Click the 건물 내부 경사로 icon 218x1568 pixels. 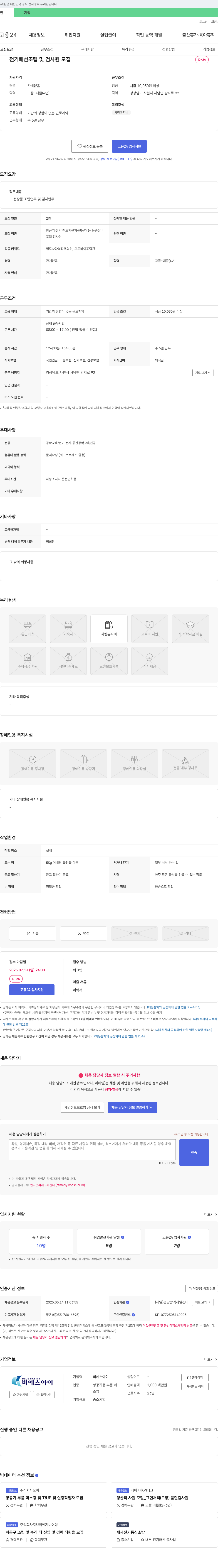click(185, 763)
